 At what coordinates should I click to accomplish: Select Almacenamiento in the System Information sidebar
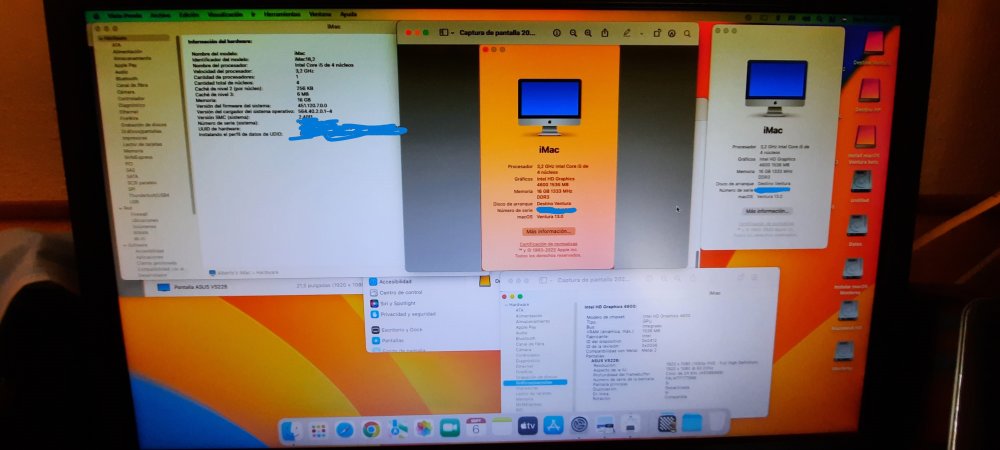(133, 58)
